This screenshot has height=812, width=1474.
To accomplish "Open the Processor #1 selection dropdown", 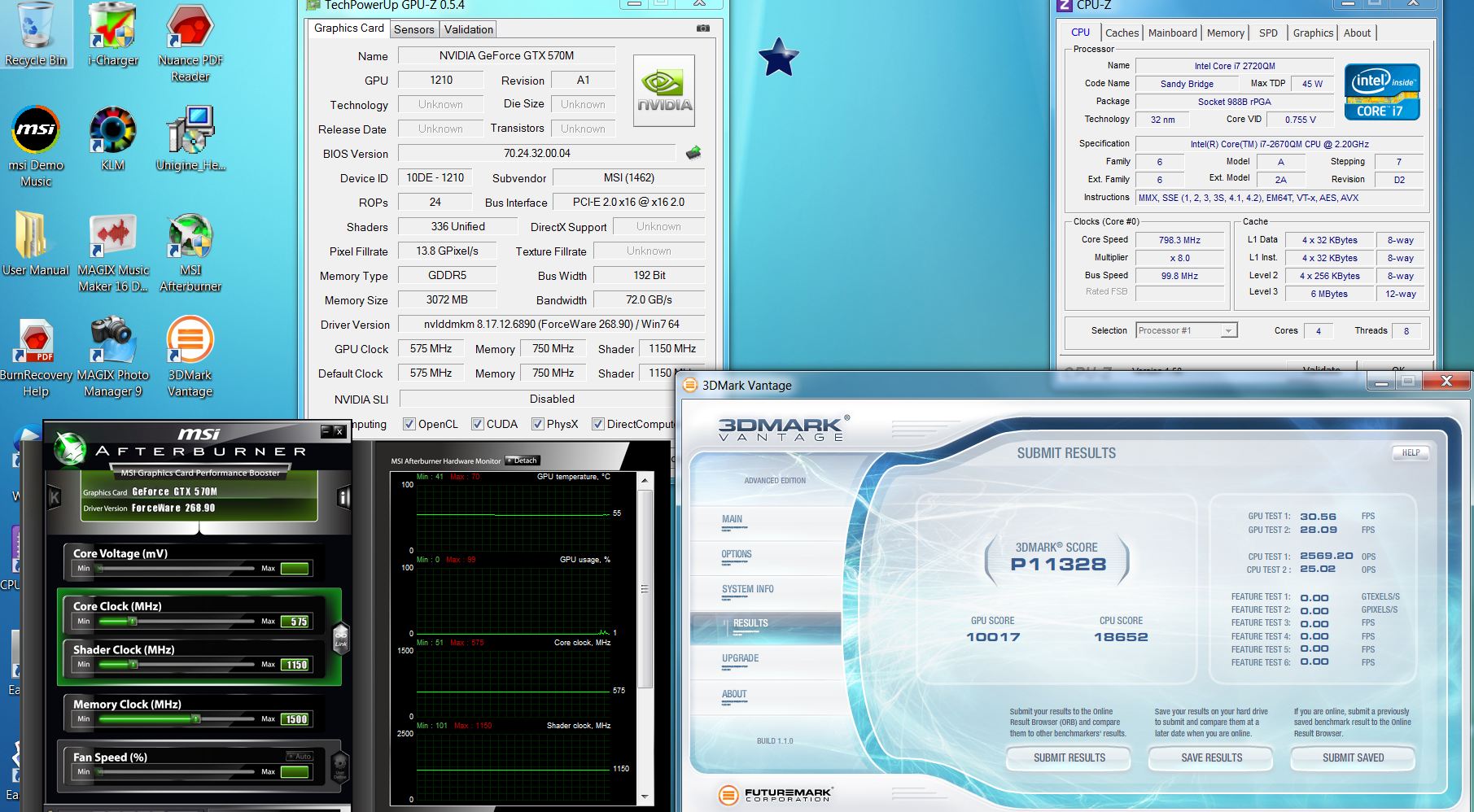I will pyautogui.click(x=1187, y=330).
